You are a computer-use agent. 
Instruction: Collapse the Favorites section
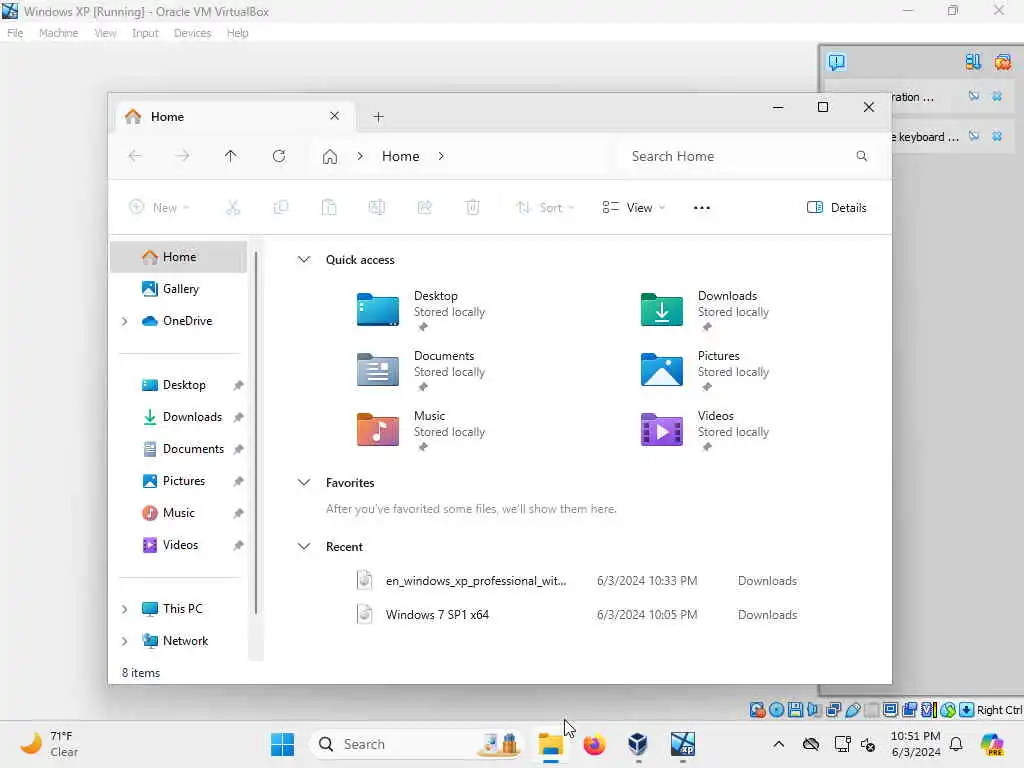(x=304, y=483)
